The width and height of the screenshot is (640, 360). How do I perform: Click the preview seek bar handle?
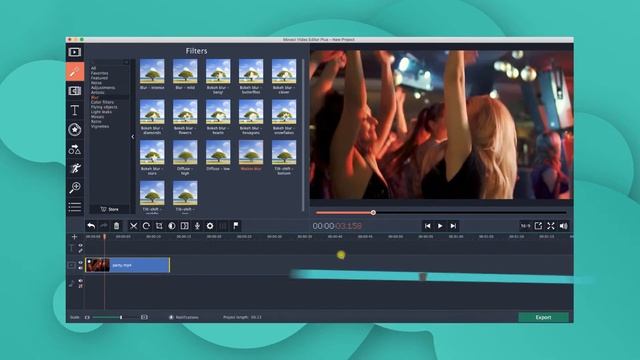[373, 213]
